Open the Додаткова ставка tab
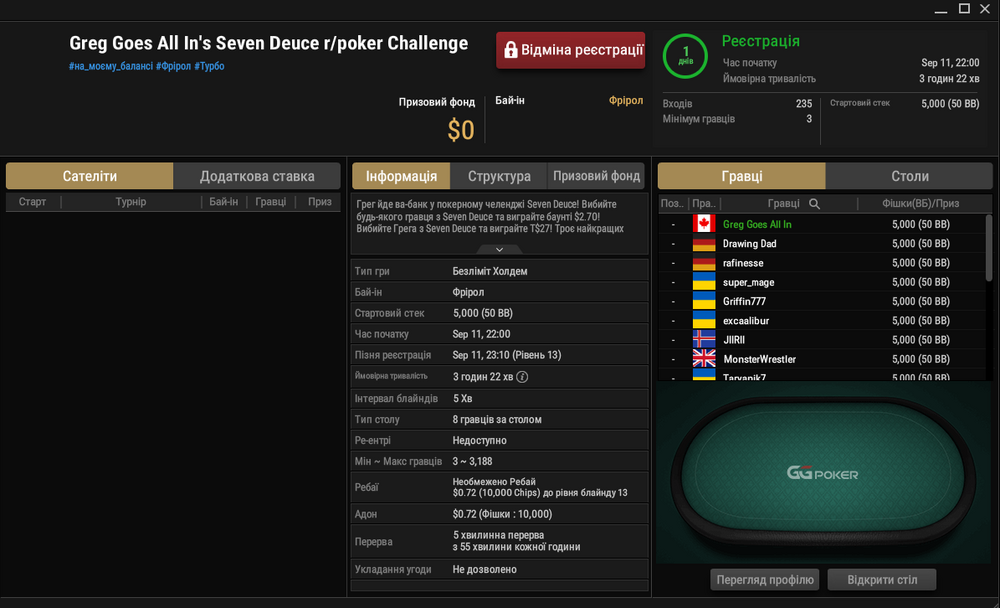This screenshot has width=1000, height=608. (257, 176)
